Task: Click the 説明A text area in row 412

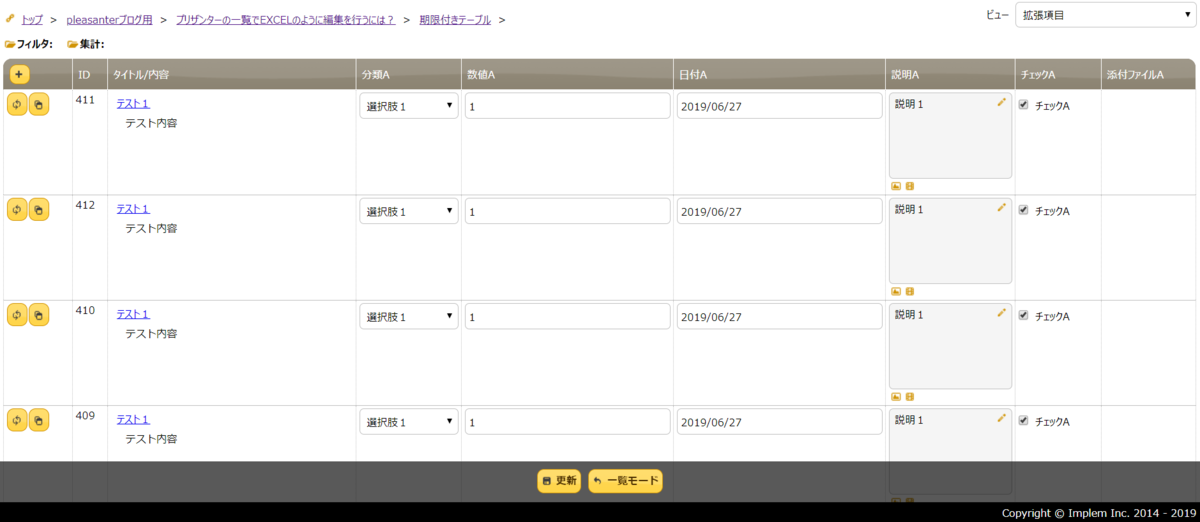Action: 950,241
